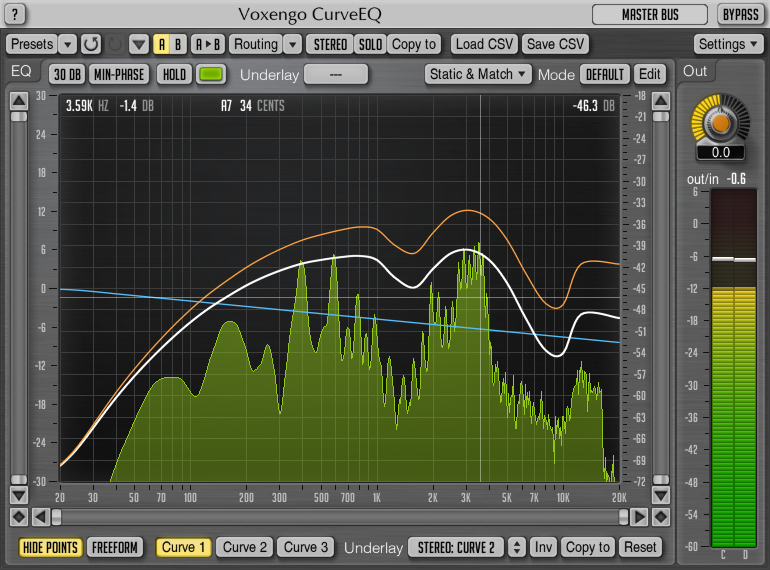The width and height of the screenshot is (770, 570).
Task: Open the Settings dropdown
Action: point(728,44)
